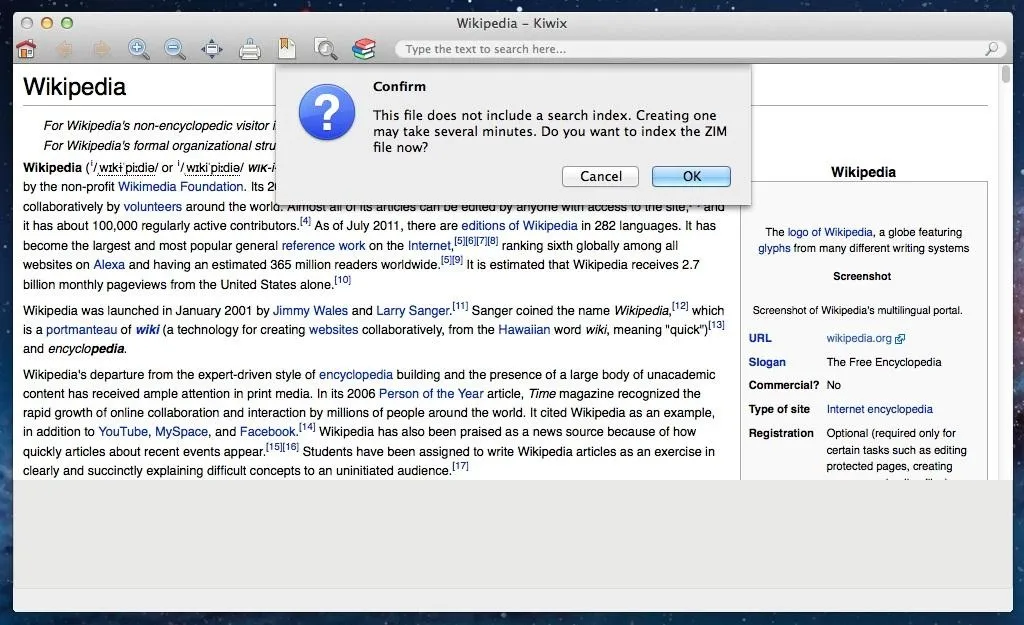Click the 'Type of site' label
Screen dimensions: 1024x625
pos(779,409)
